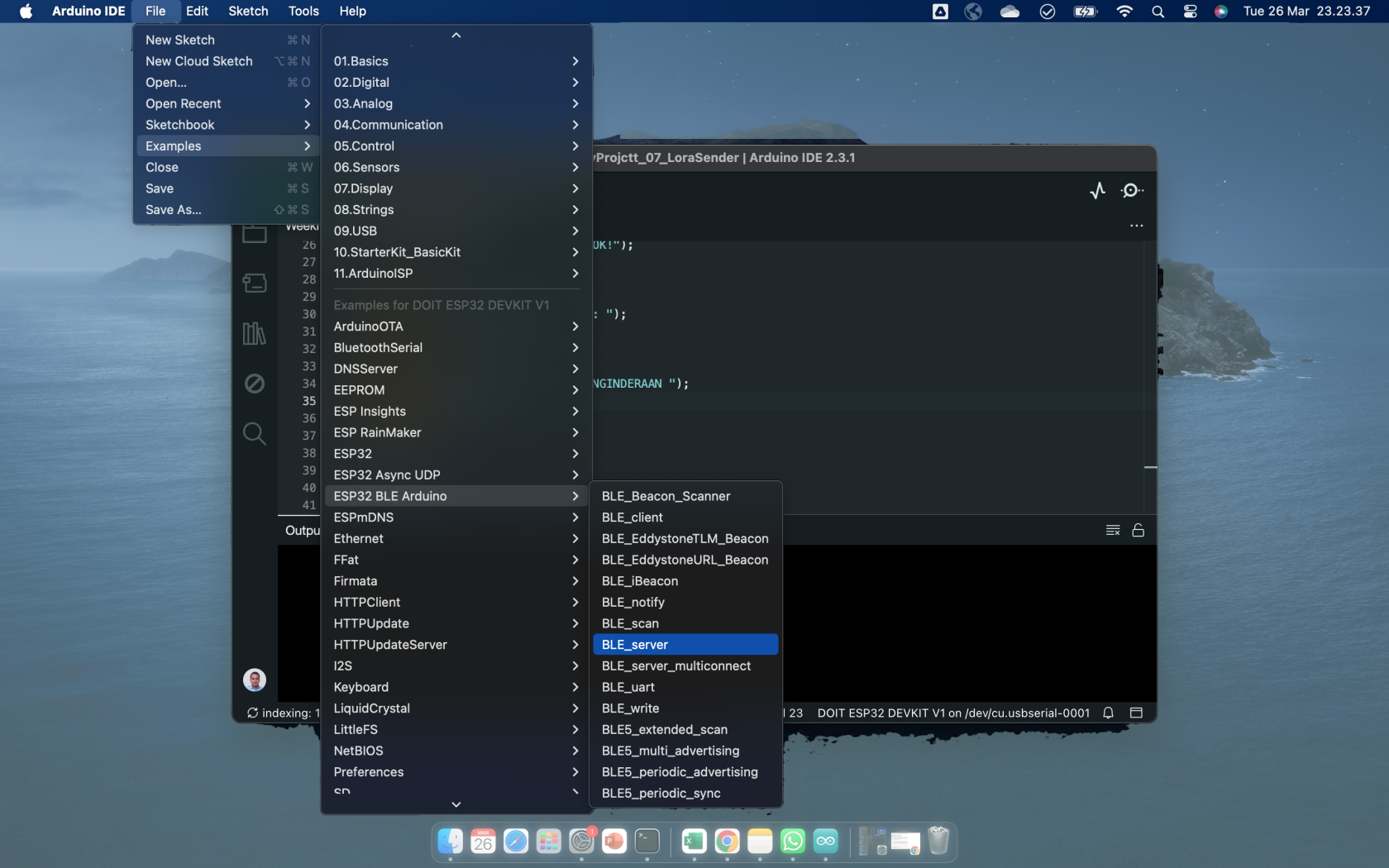Expand the ESP32 Async UDP submenu
The height and width of the screenshot is (868, 1389).
[456, 475]
